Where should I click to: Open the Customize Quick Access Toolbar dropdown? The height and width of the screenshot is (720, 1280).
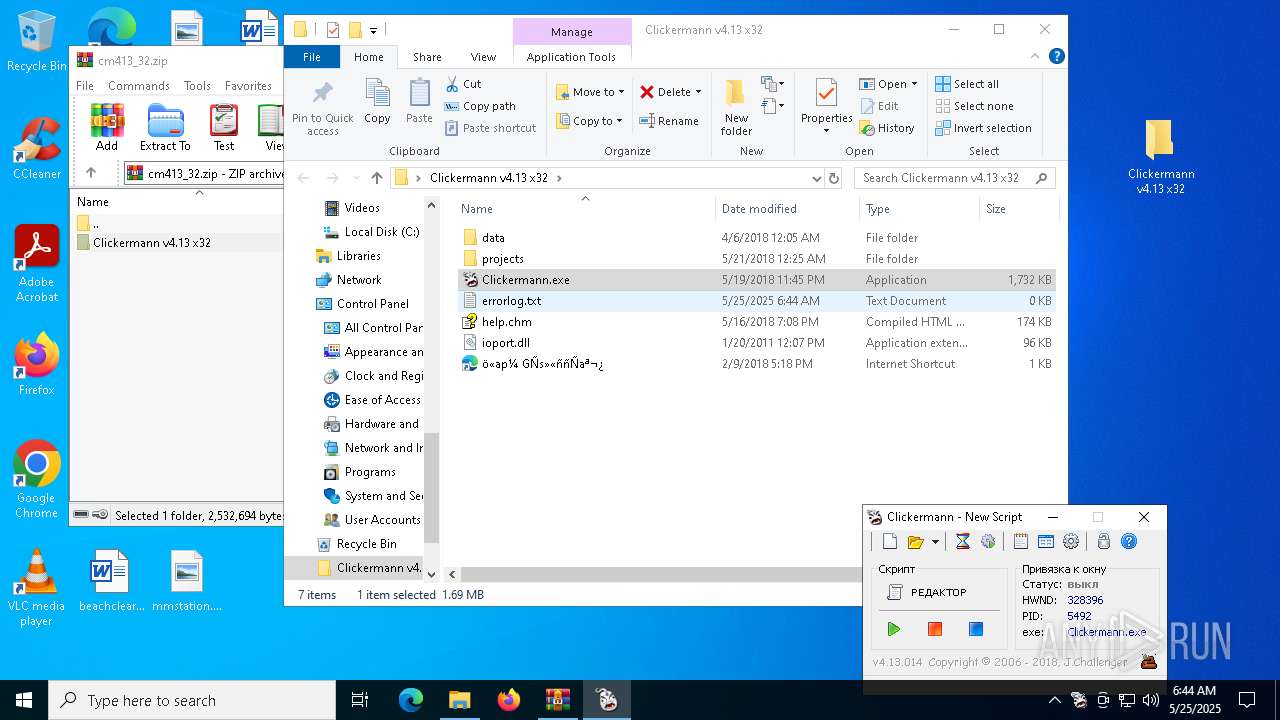click(x=373, y=31)
